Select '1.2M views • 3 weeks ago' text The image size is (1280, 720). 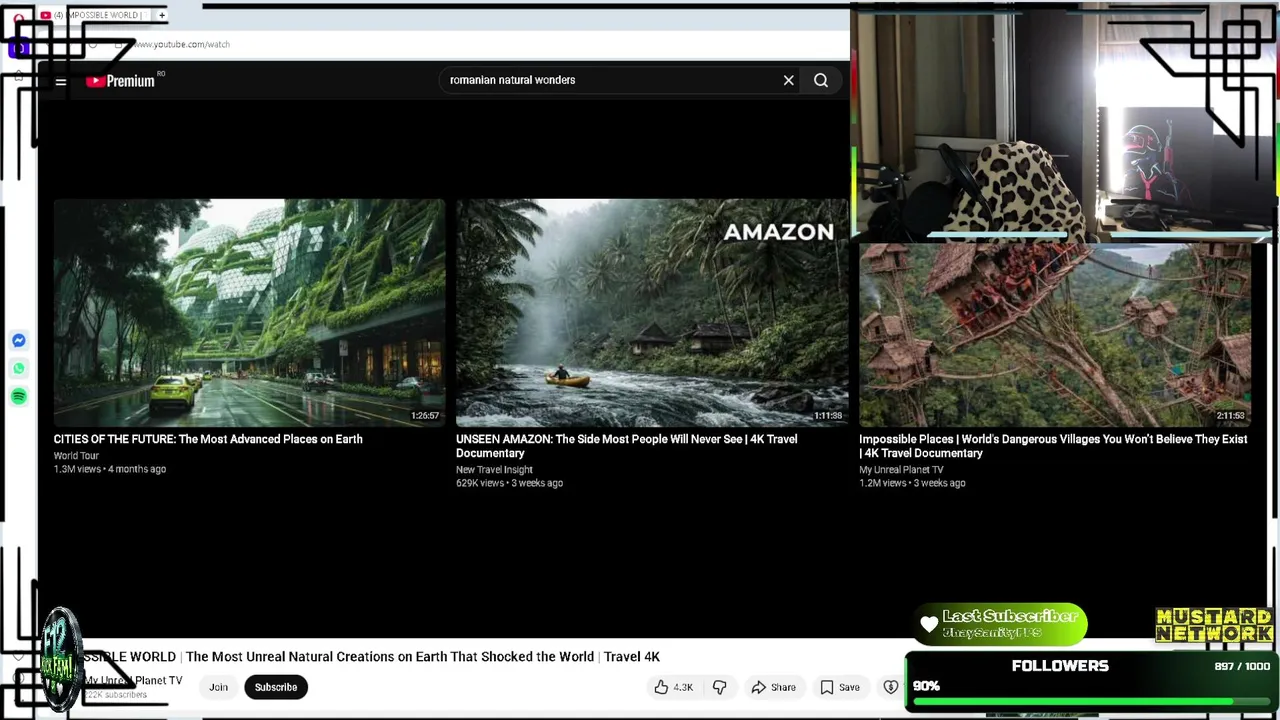click(912, 483)
